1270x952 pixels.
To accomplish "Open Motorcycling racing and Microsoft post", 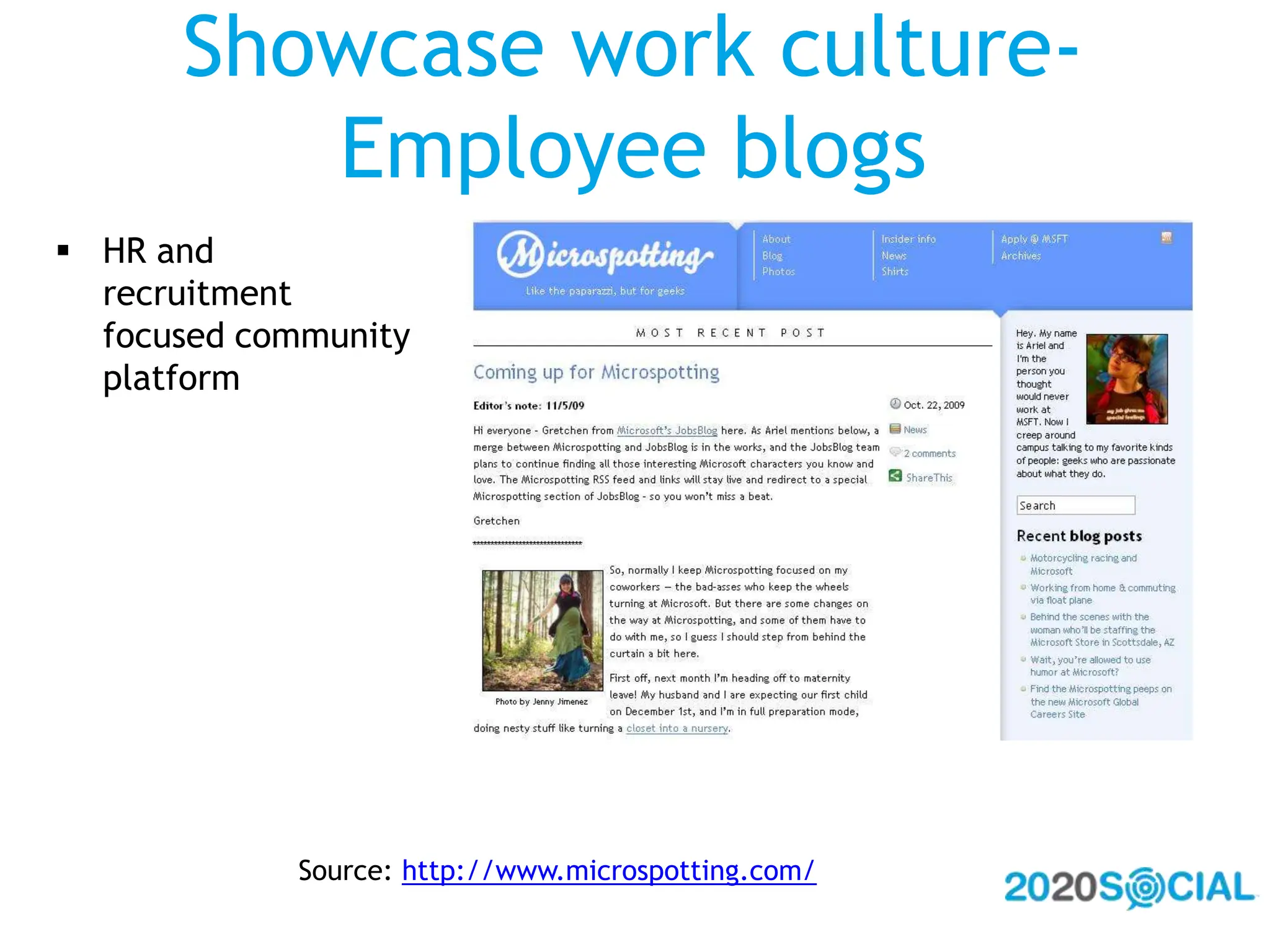I will [1083, 565].
